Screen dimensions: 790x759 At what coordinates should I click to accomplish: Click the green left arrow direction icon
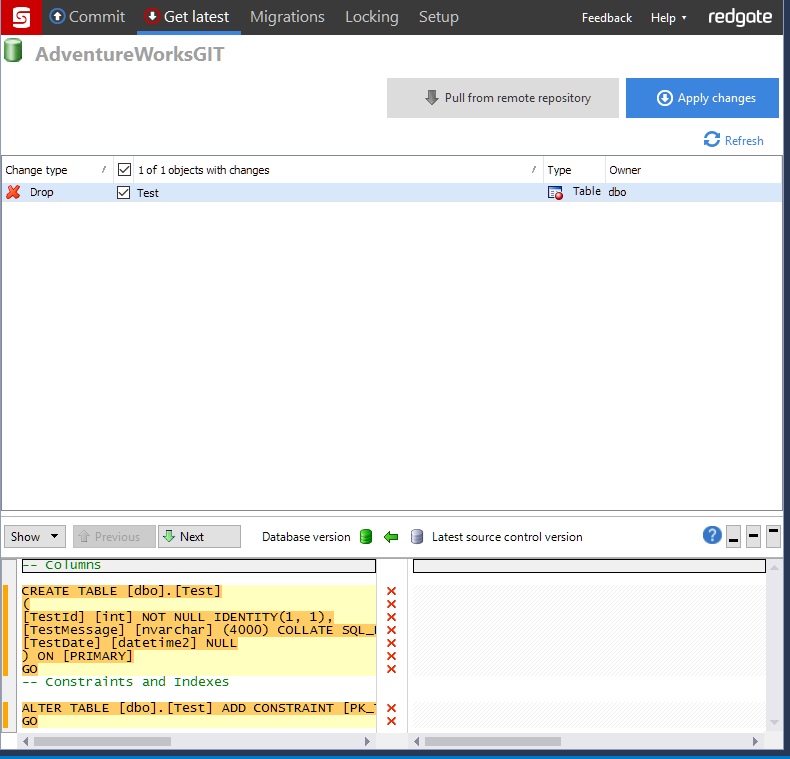[391, 537]
